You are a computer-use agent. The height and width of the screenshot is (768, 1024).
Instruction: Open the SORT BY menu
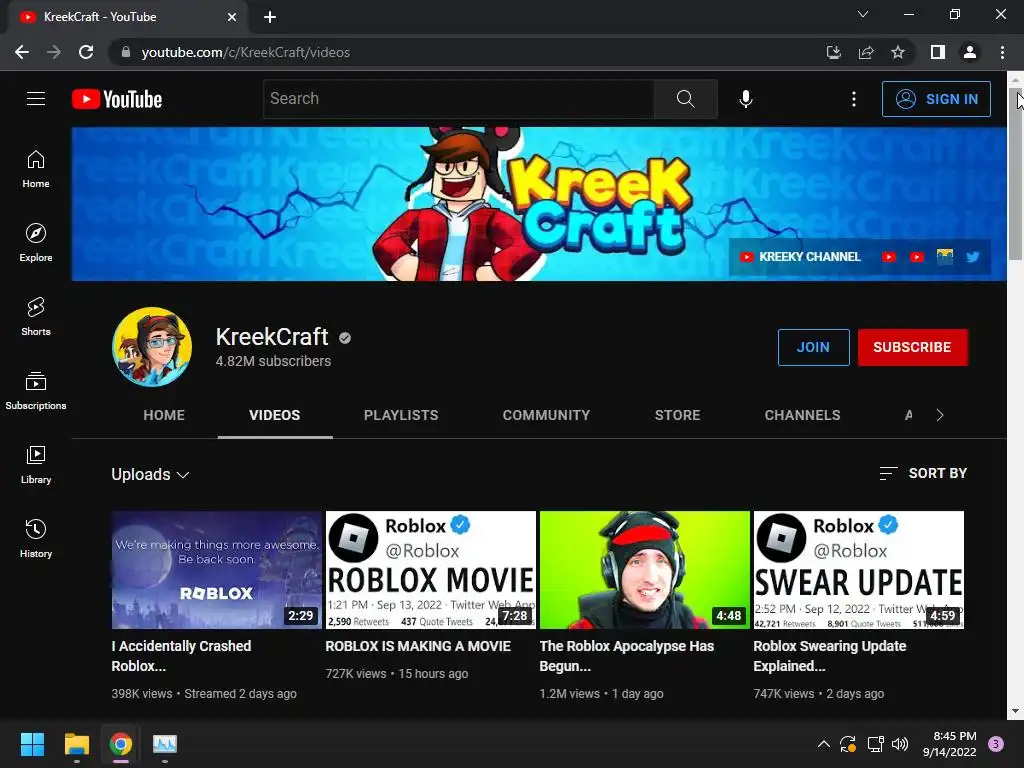[x=923, y=473]
